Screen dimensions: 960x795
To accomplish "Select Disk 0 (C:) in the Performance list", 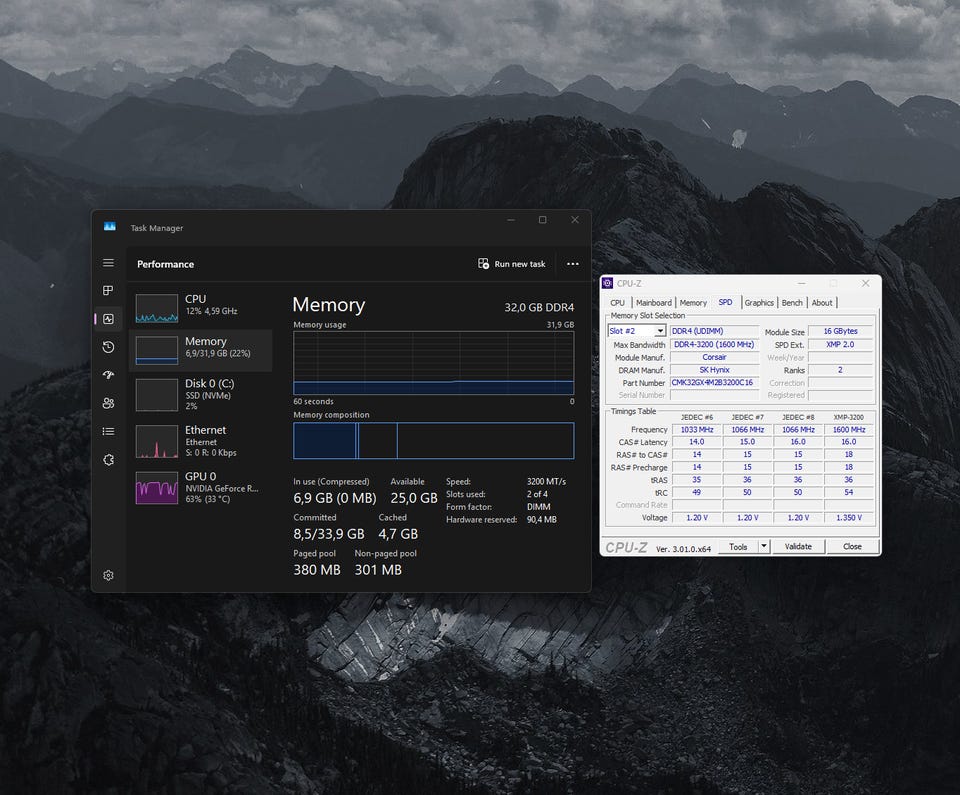I will pyautogui.click(x=200, y=395).
